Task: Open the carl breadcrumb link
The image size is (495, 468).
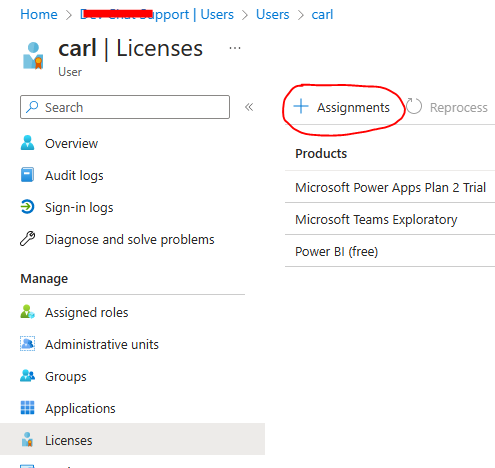Action: click(x=322, y=14)
